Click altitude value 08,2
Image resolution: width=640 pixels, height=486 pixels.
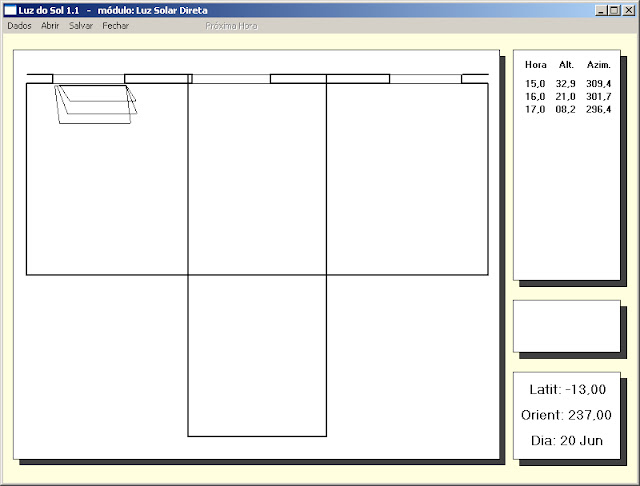coord(565,109)
